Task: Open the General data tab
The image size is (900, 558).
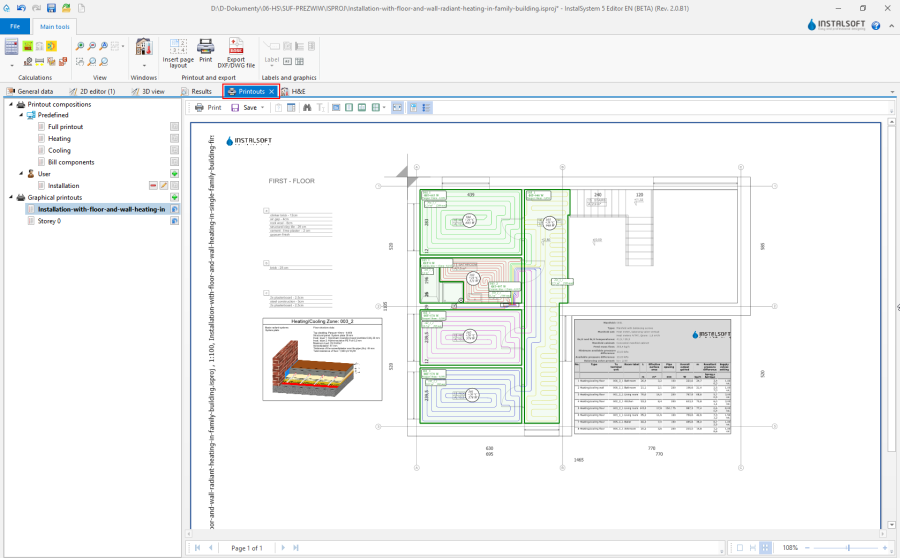Action: [35, 91]
